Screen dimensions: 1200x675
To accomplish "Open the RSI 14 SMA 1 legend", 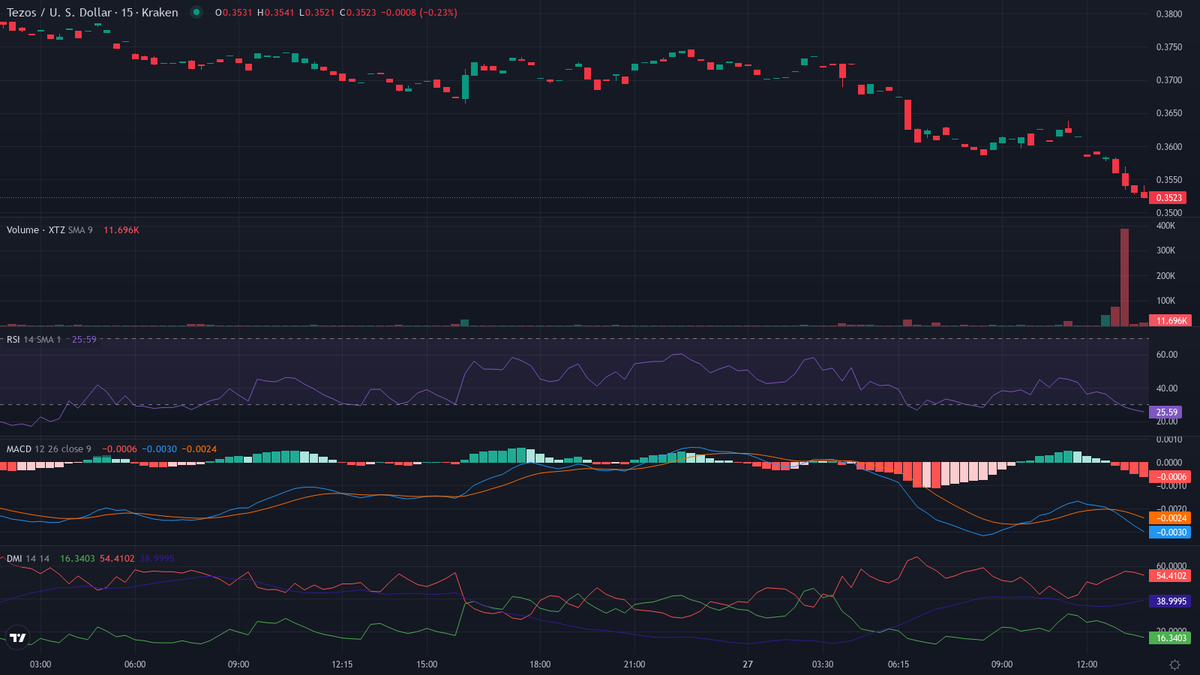I will pos(35,339).
